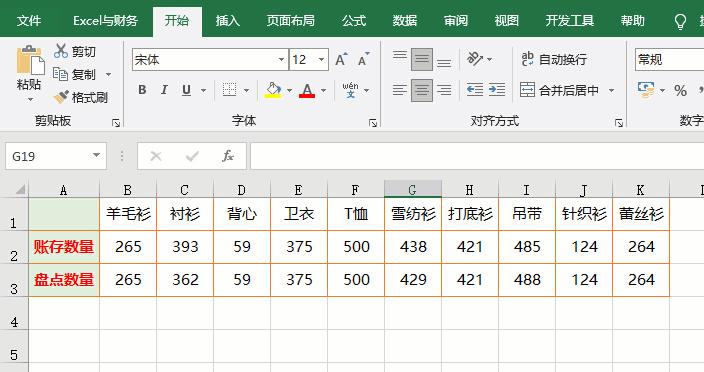Click into the formula bar field
The height and width of the screenshot is (372, 704).
tap(477, 156)
